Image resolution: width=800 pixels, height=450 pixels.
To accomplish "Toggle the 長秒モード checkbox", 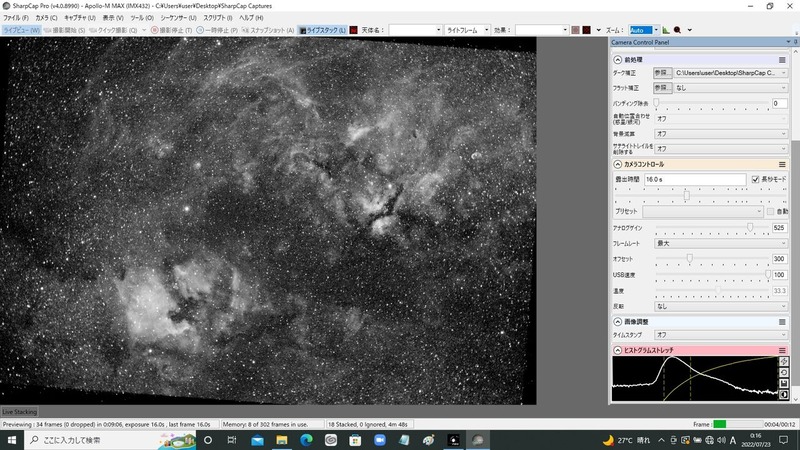I will point(755,179).
